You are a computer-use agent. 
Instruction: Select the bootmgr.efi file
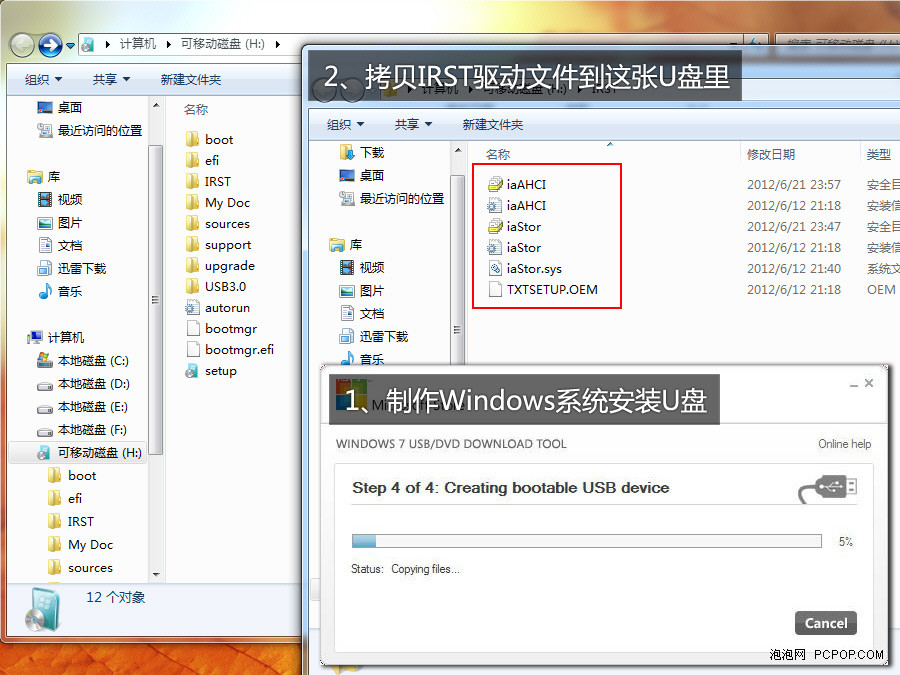pos(238,349)
